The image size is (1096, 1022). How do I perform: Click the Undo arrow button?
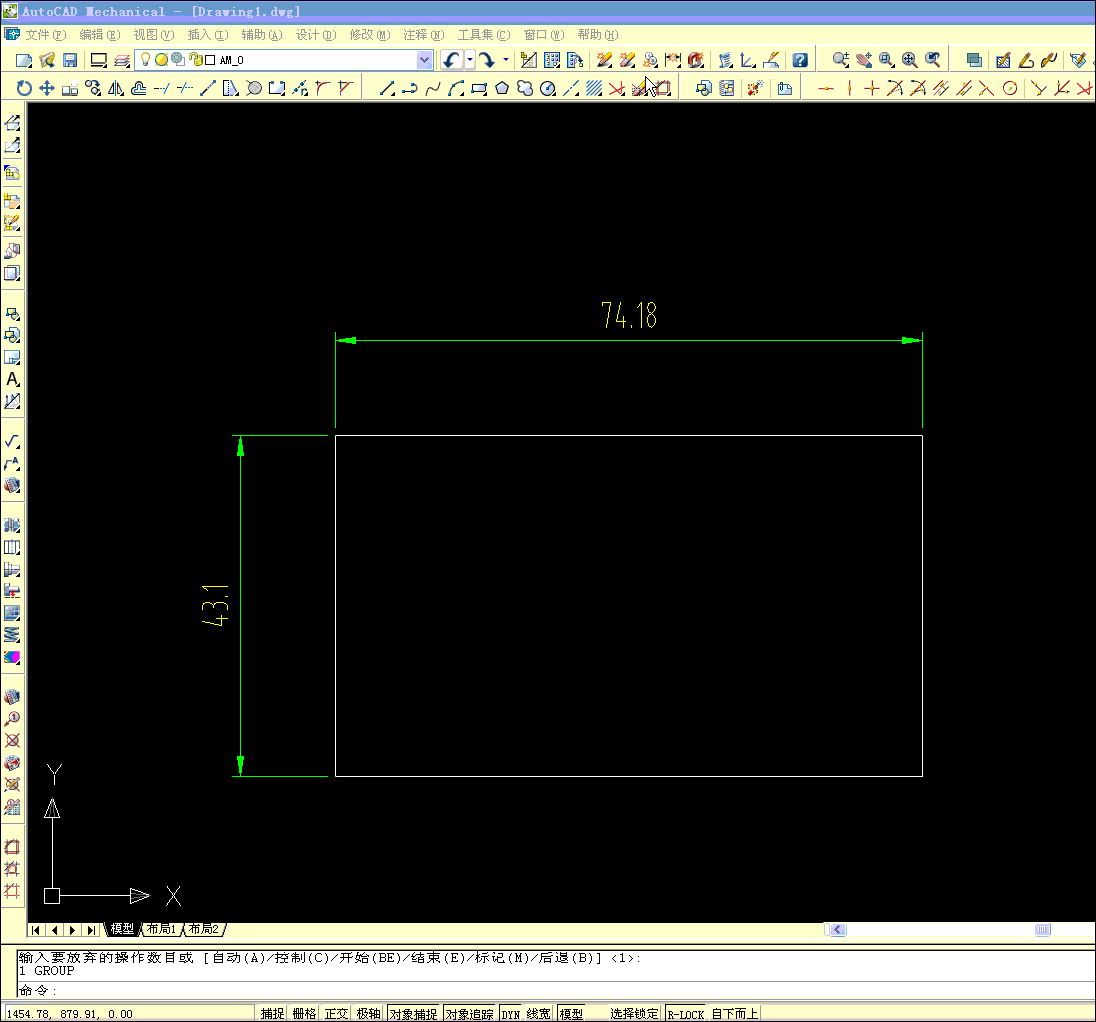452,60
